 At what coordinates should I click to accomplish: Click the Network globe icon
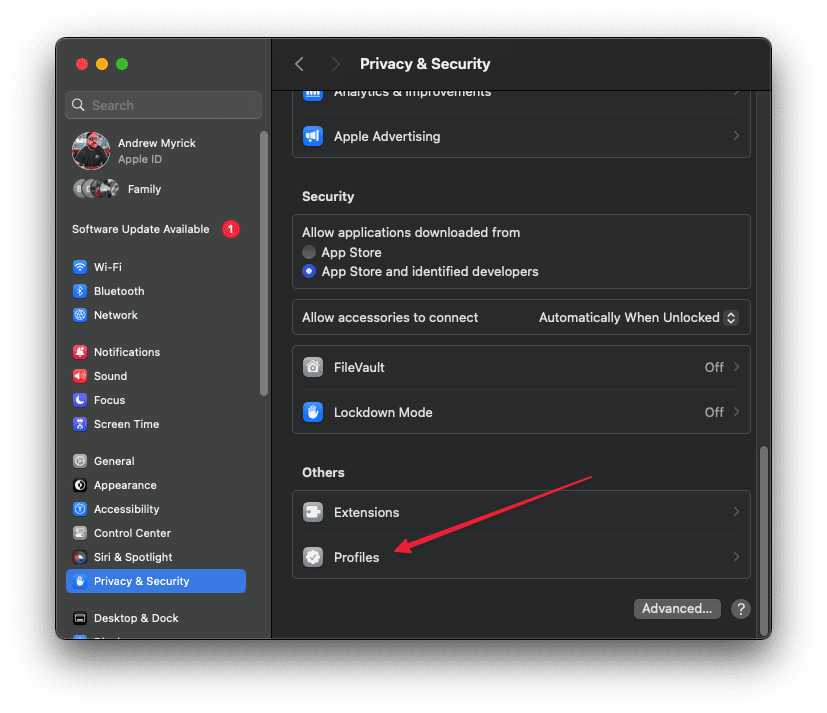(80, 315)
